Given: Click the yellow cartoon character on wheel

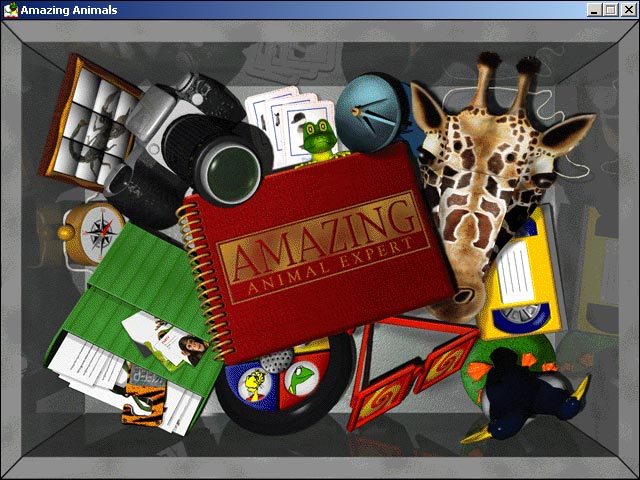Looking at the screenshot, I should coord(254,384).
